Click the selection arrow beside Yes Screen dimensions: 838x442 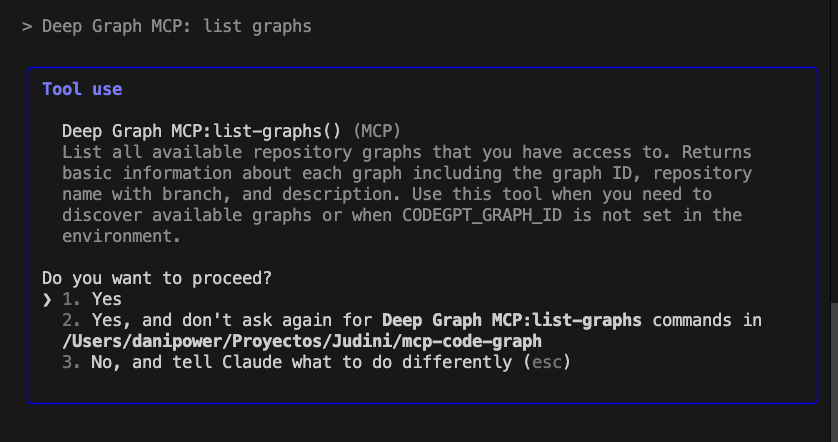coord(47,299)
